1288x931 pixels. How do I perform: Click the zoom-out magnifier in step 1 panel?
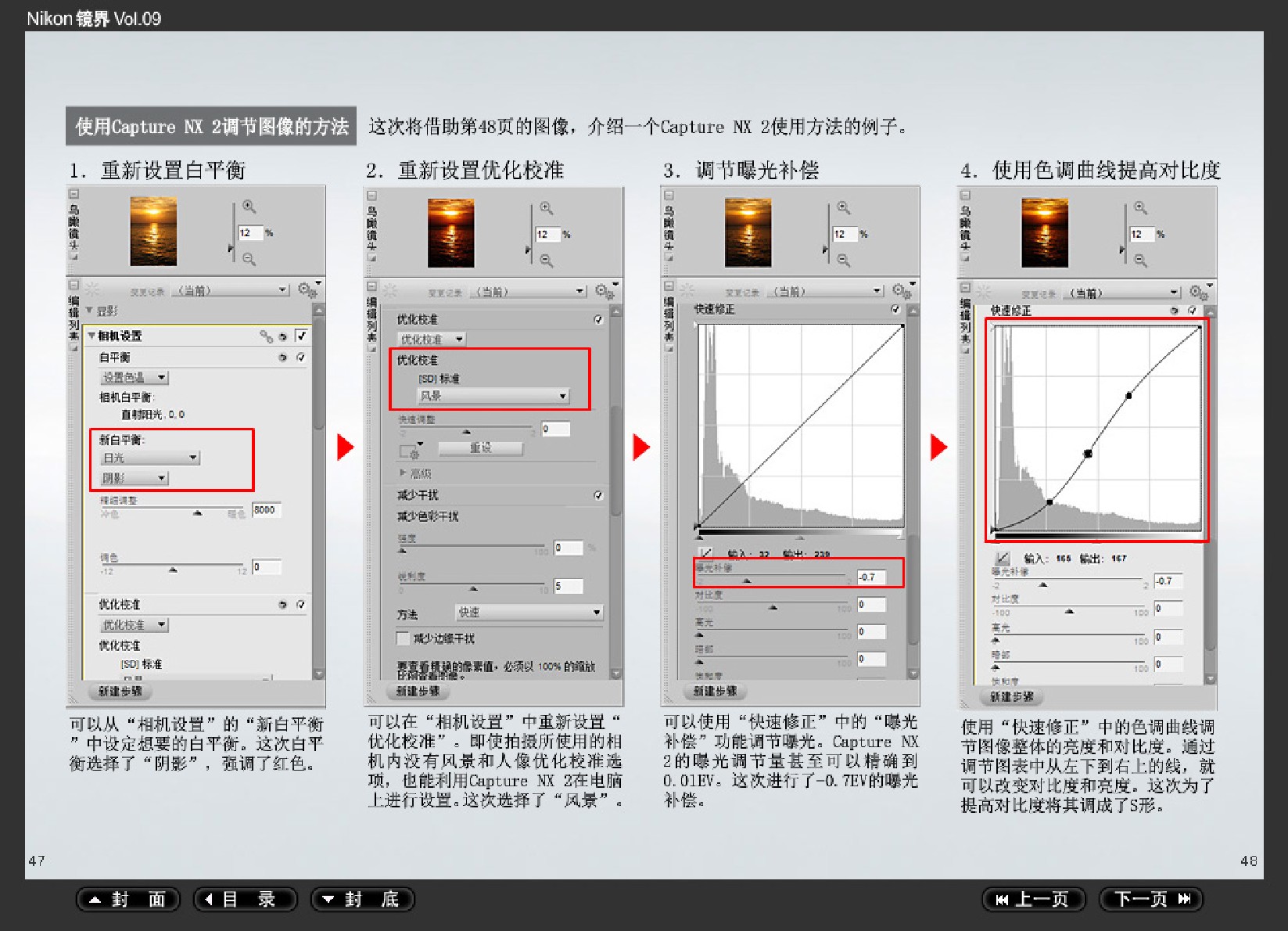pyautogui.click(x=249, y=259)
